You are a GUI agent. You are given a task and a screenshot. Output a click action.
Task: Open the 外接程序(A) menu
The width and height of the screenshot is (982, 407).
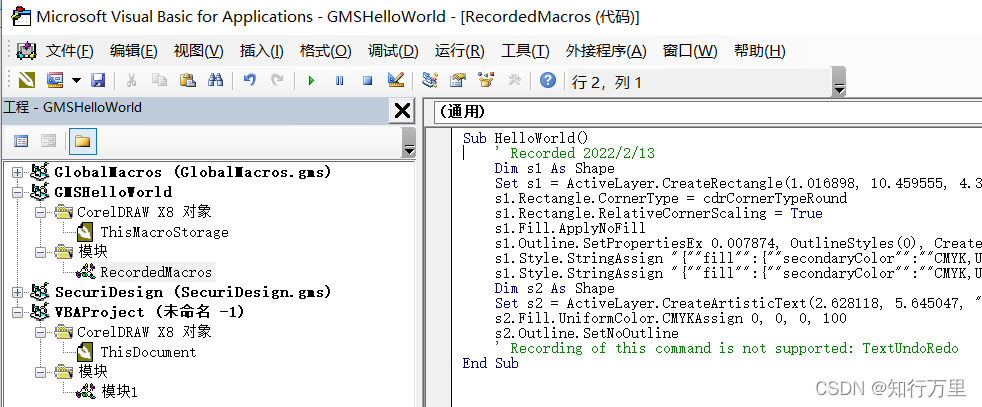[606, 51]
